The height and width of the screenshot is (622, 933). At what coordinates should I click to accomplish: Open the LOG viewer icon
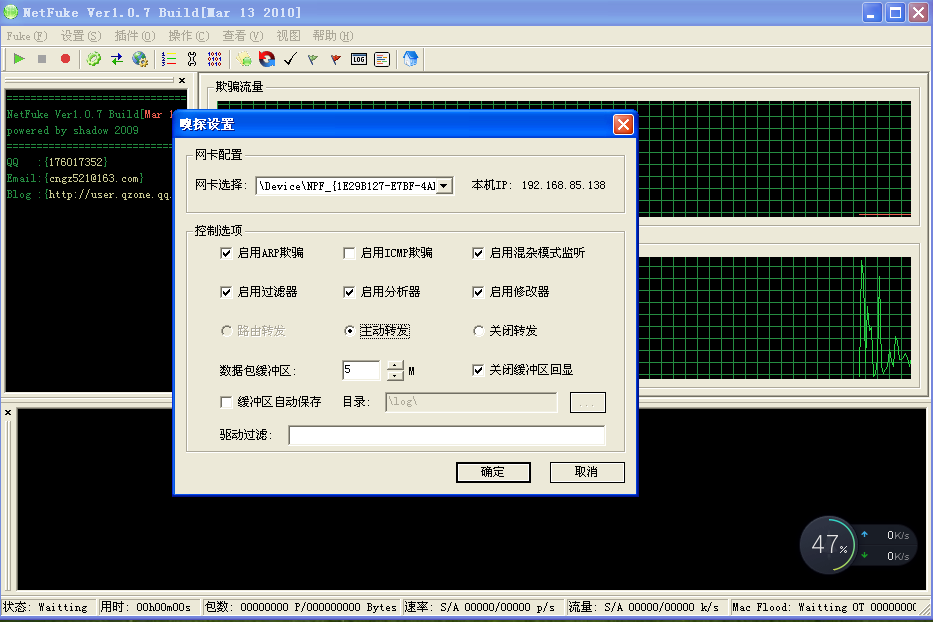coord(359,59)
